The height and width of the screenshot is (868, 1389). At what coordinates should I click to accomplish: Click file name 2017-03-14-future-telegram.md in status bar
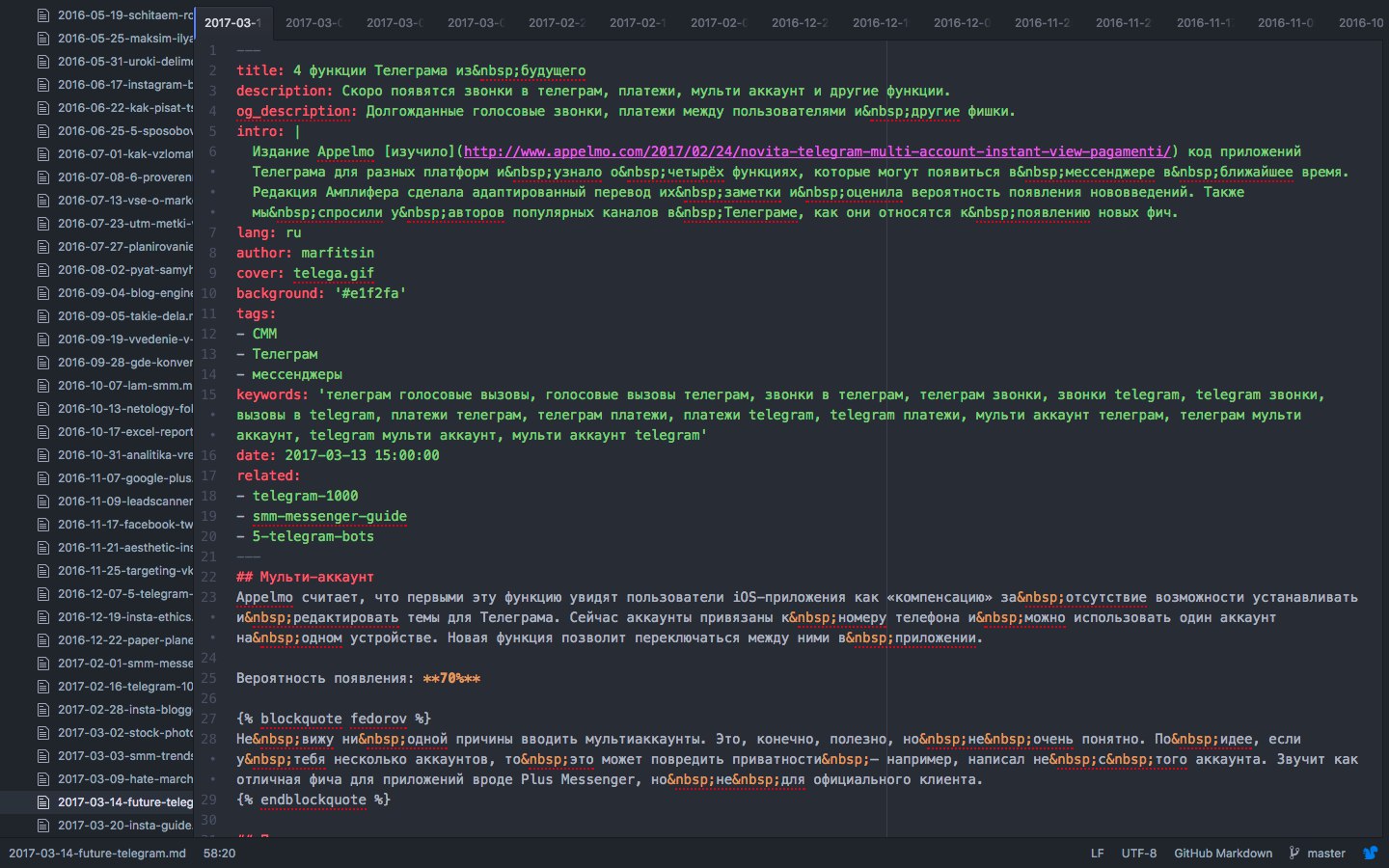(x=97, y=853)
